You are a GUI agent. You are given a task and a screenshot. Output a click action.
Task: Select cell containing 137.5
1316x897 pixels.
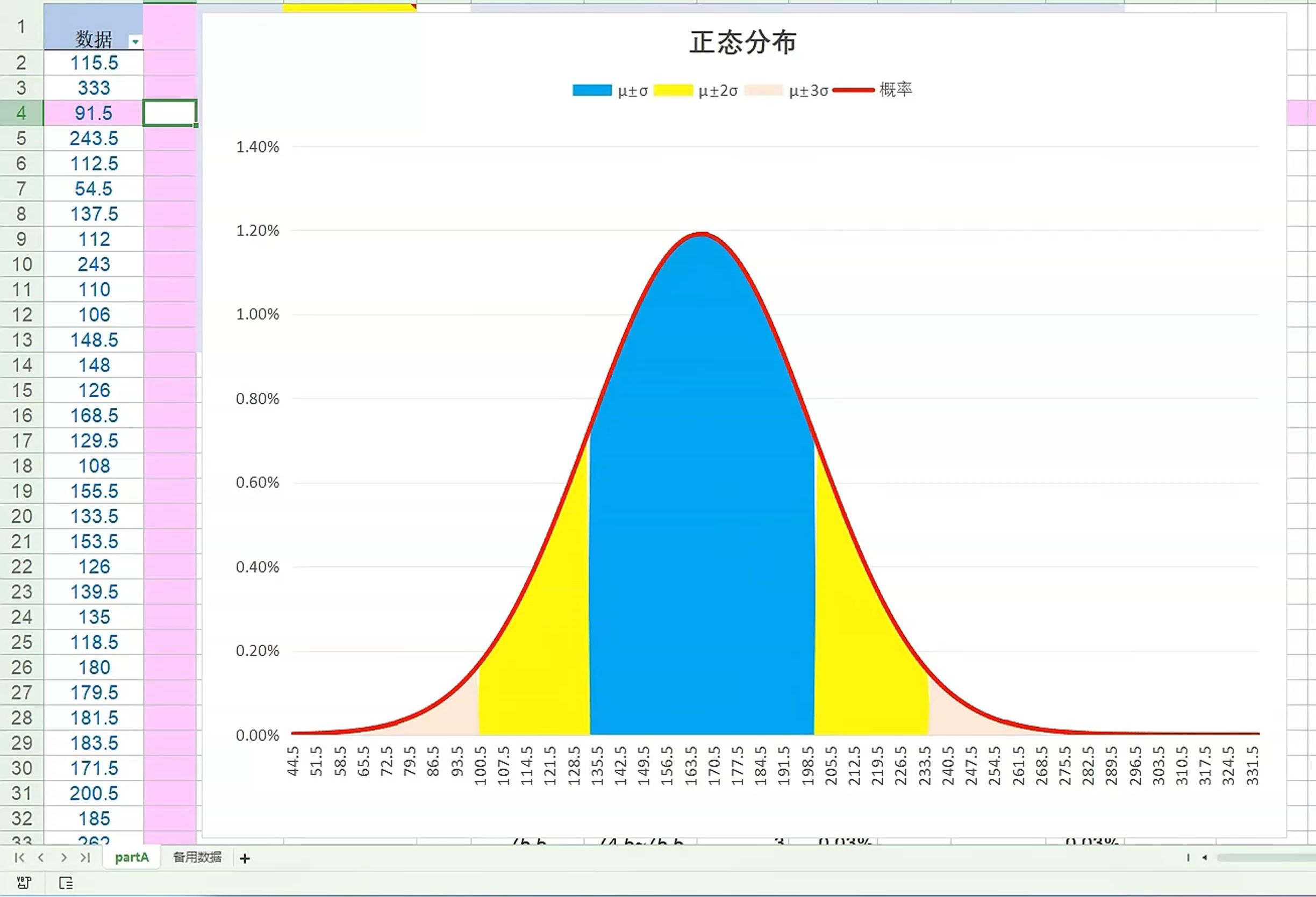coord(94,214)
